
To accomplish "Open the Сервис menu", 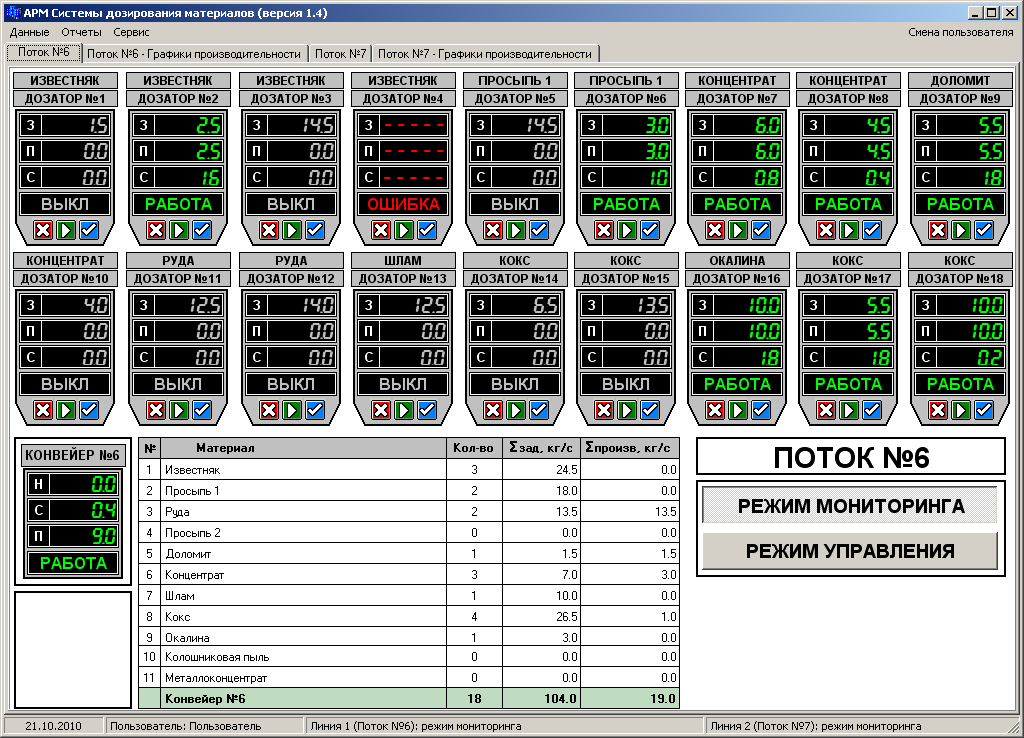I will [x=131, y=32].
